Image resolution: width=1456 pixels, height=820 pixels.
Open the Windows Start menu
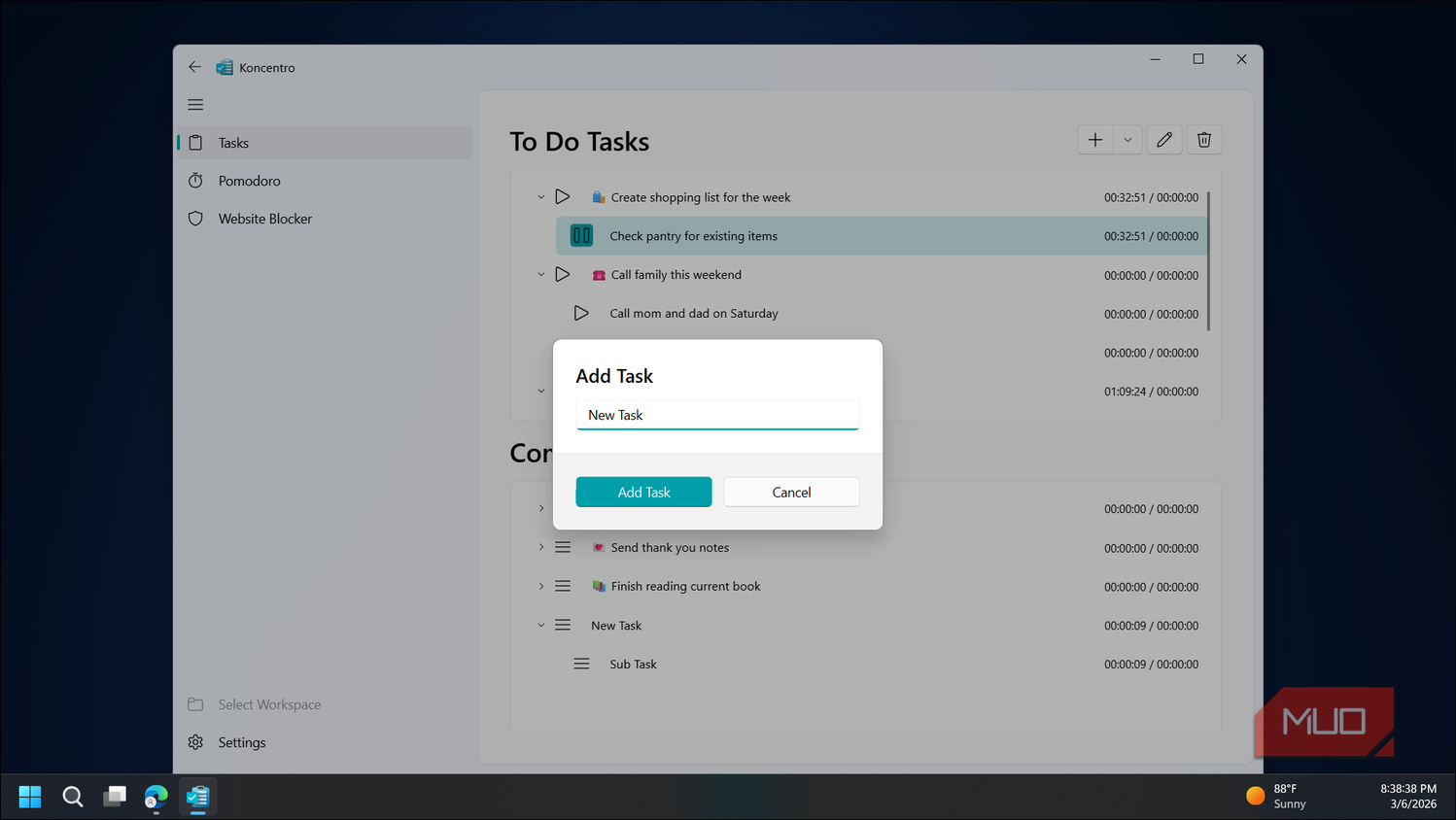[x=30, y=797]
